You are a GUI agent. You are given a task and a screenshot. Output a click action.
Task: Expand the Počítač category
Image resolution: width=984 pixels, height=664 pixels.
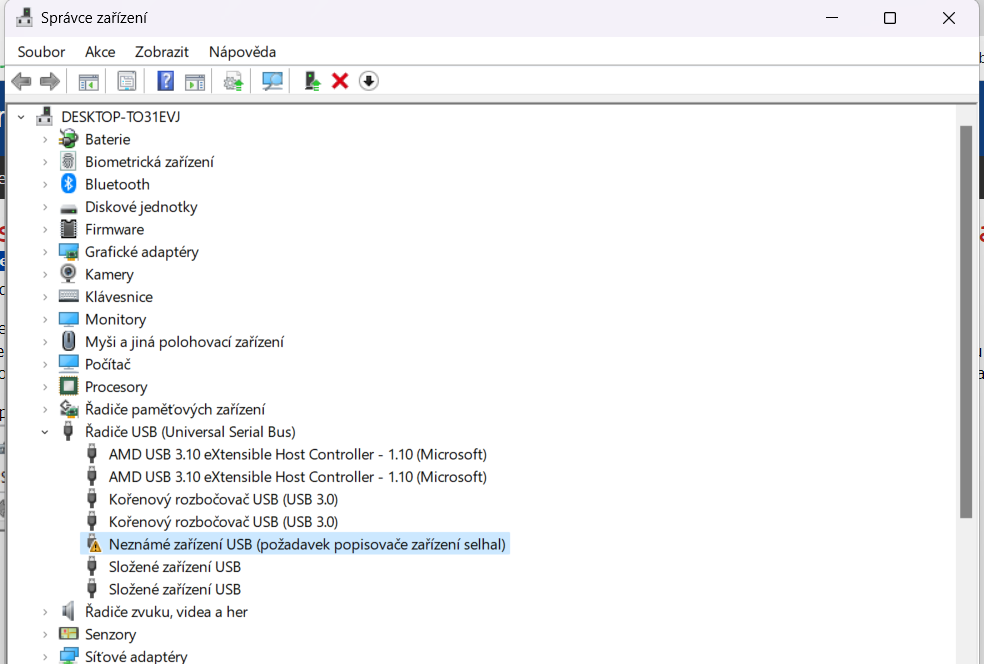point(45,365)
